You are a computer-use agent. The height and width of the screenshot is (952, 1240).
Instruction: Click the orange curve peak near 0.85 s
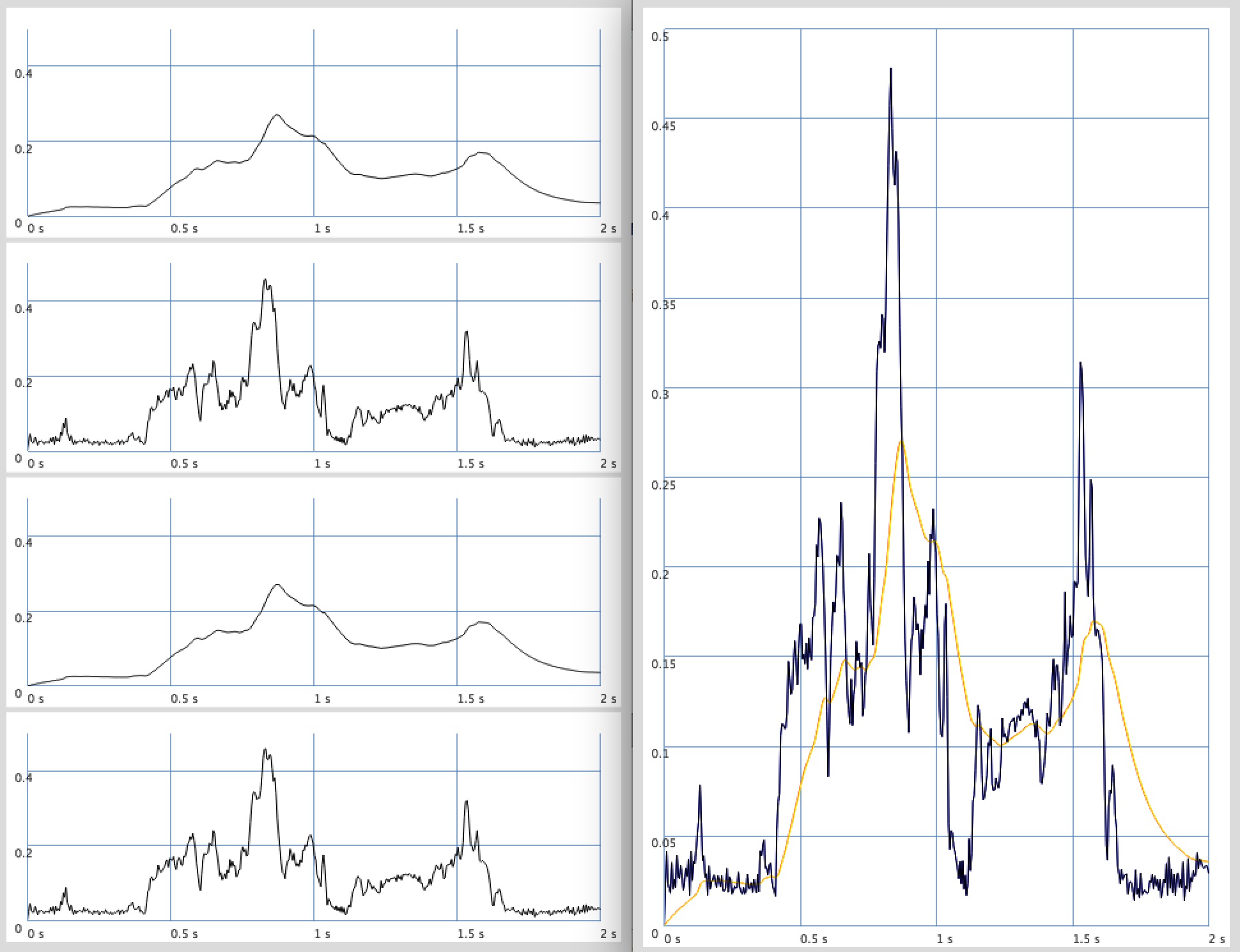pos(900,441)
